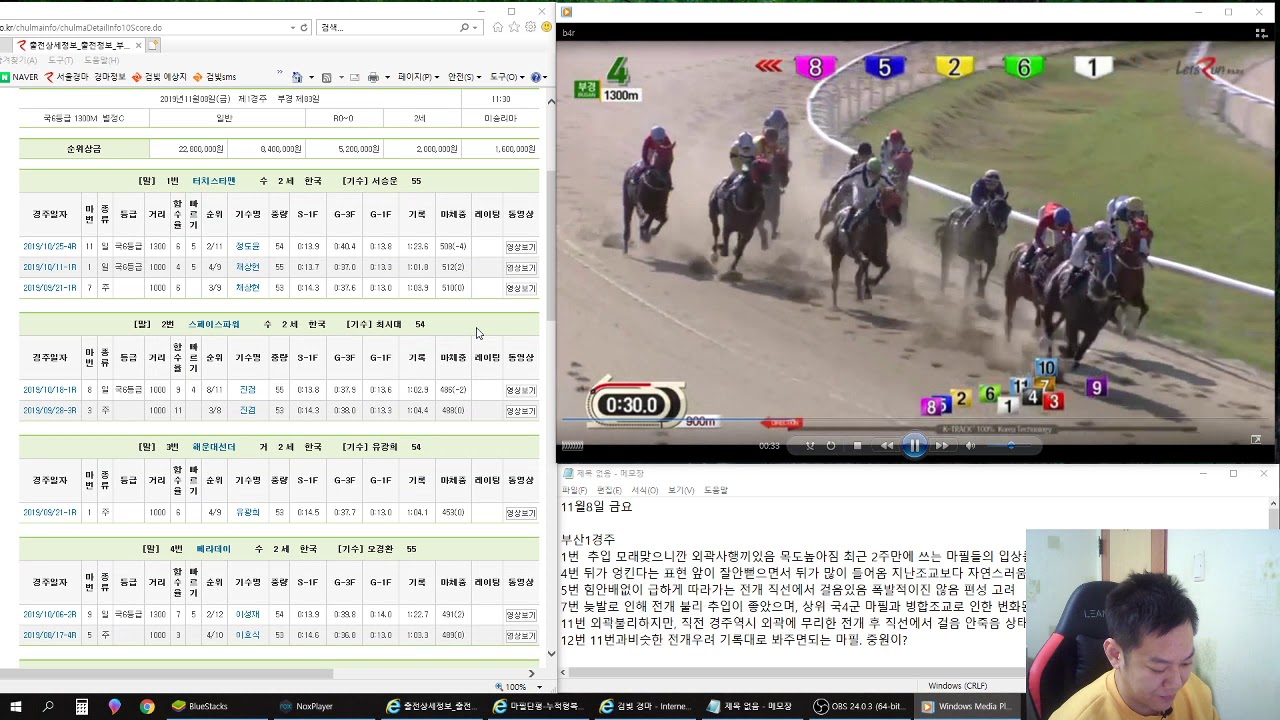Rewind the race video
This screenshot has height=720, width=1280.
pos(887,446)
